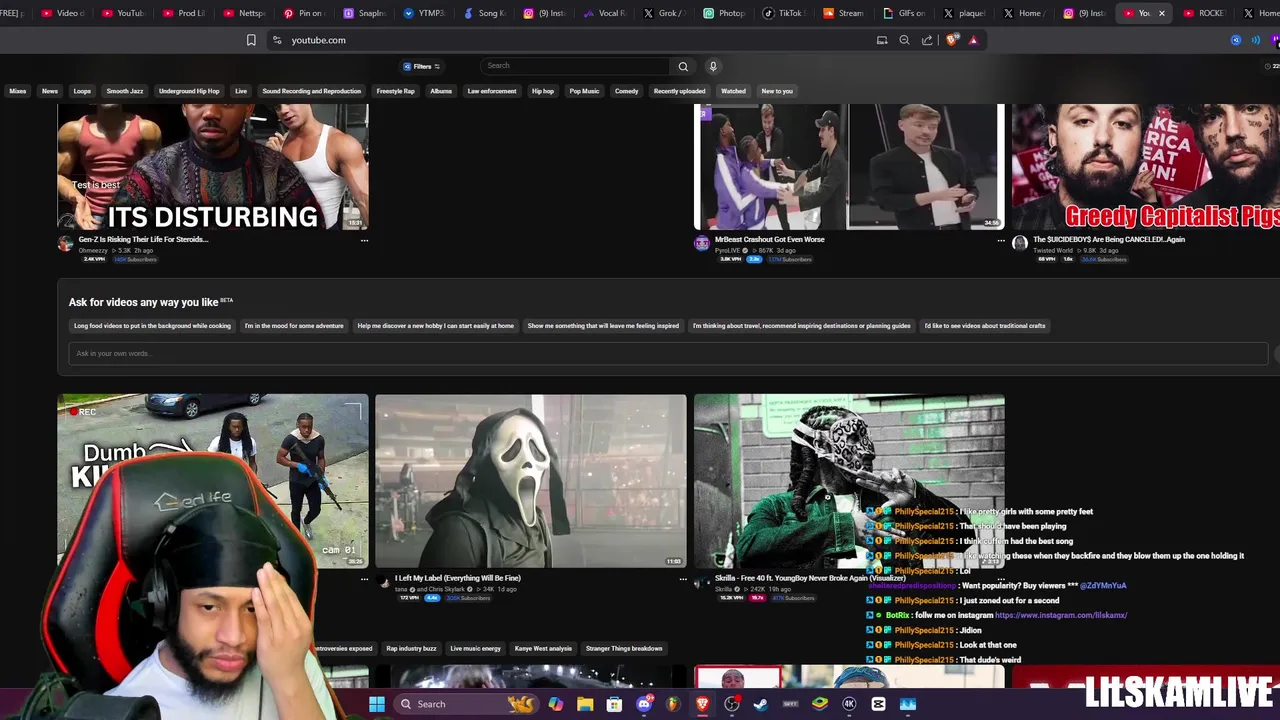Open Steam from the taskbar

[x=761, y=704]
